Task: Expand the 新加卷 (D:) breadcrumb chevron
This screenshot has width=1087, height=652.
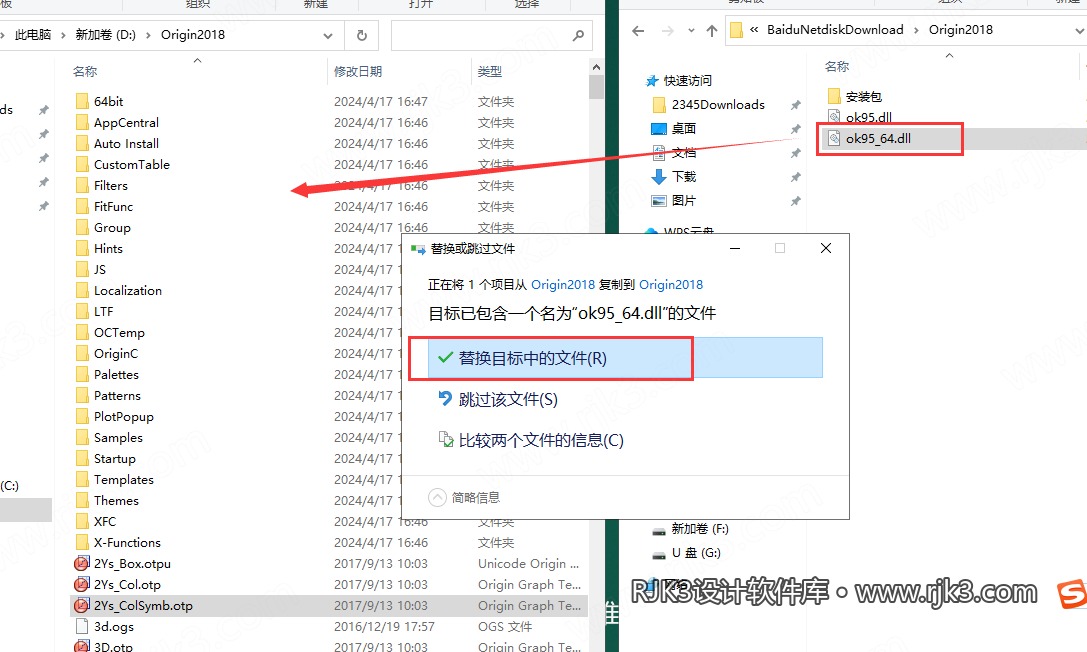Action: point(148,35)
